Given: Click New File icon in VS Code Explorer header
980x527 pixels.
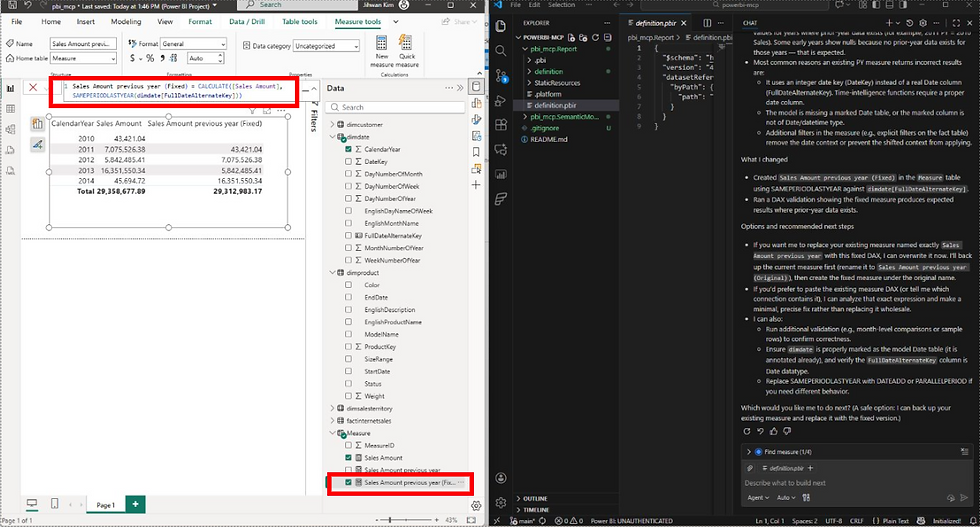Looking at the screenshot, I should point(571,38).
